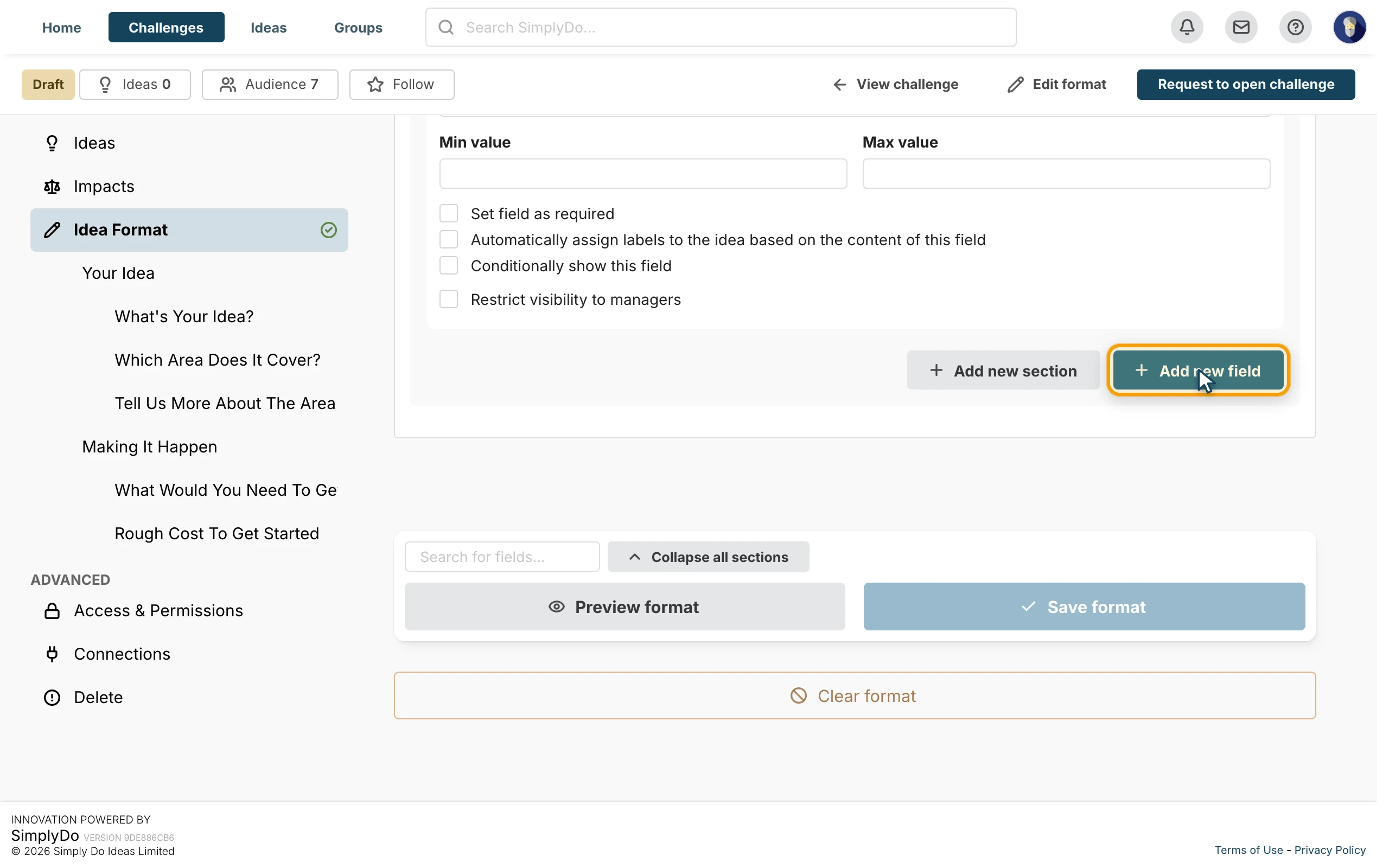
Task: Click Request to open challenge
Action: point(1246,85)
